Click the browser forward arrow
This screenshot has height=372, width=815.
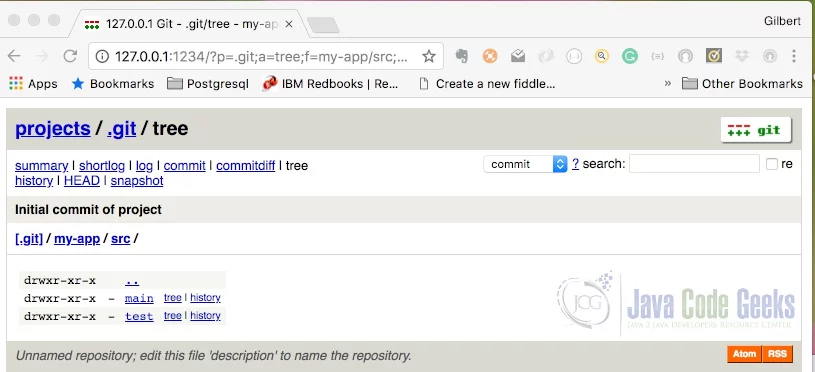[x=42, y=56]
